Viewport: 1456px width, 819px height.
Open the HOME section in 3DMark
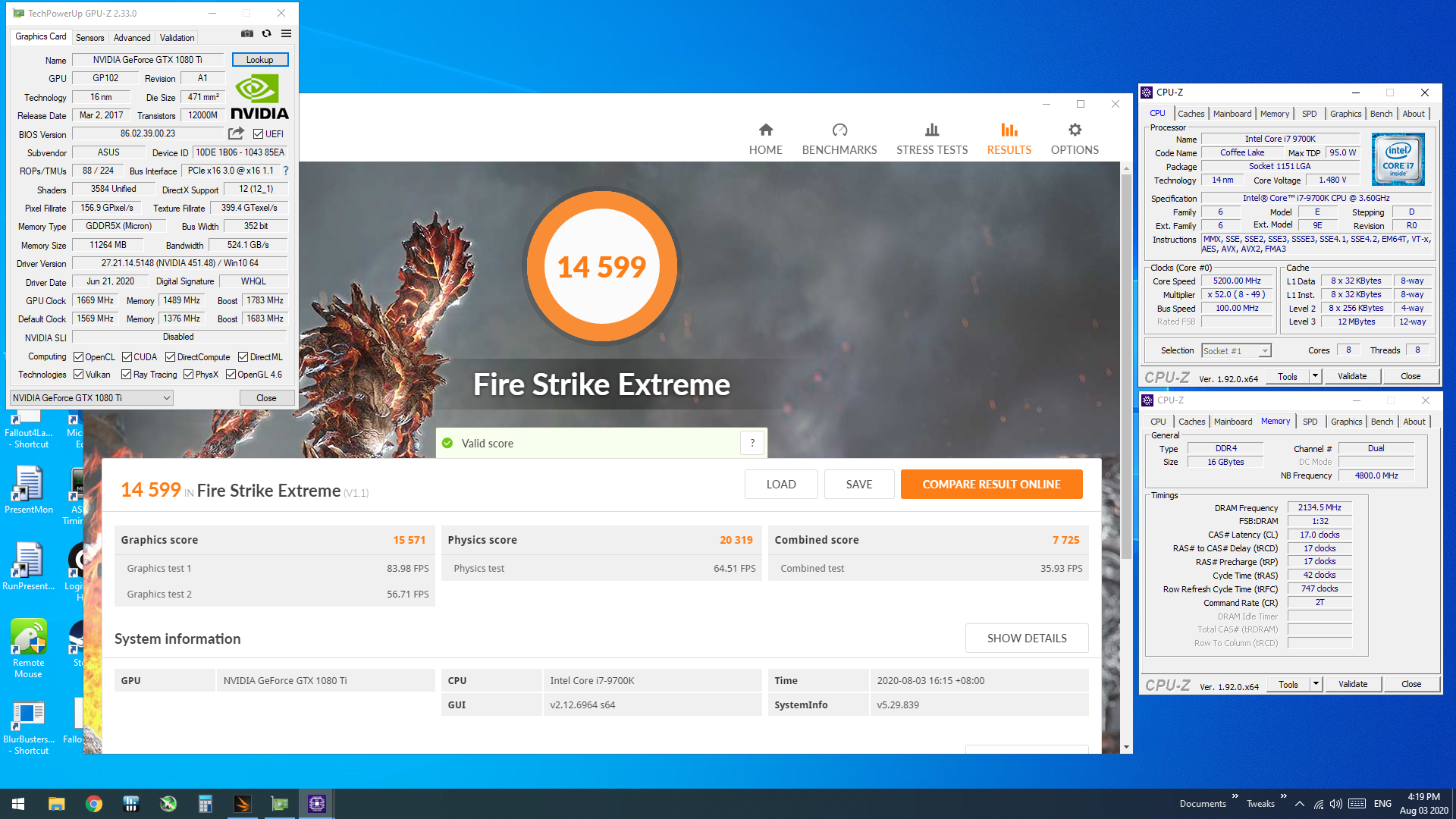point(766,139)
